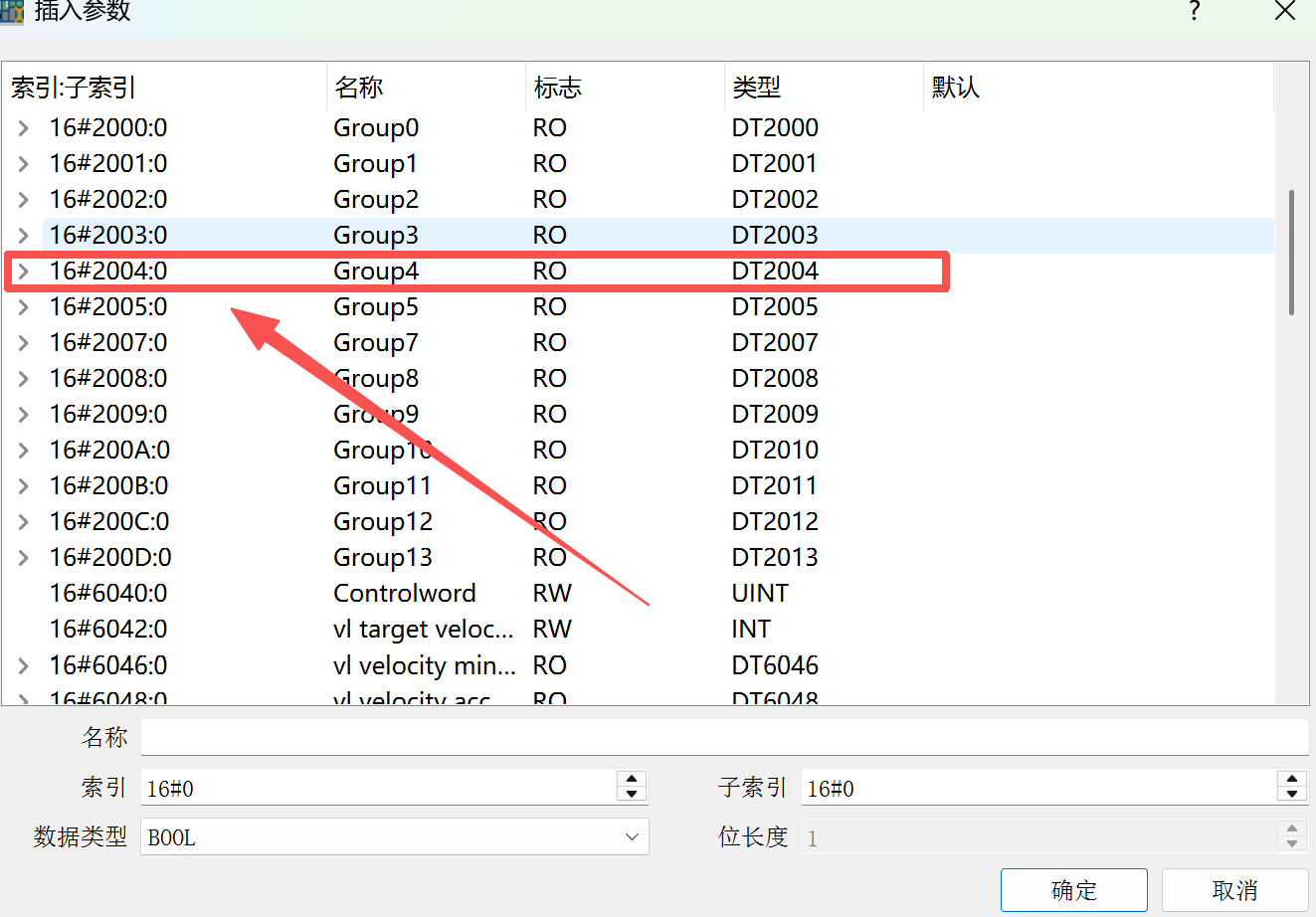The width and height of the screenshot is (1316, 917).
Task: Select the Group11 name cell
Action: pos(382,486)
